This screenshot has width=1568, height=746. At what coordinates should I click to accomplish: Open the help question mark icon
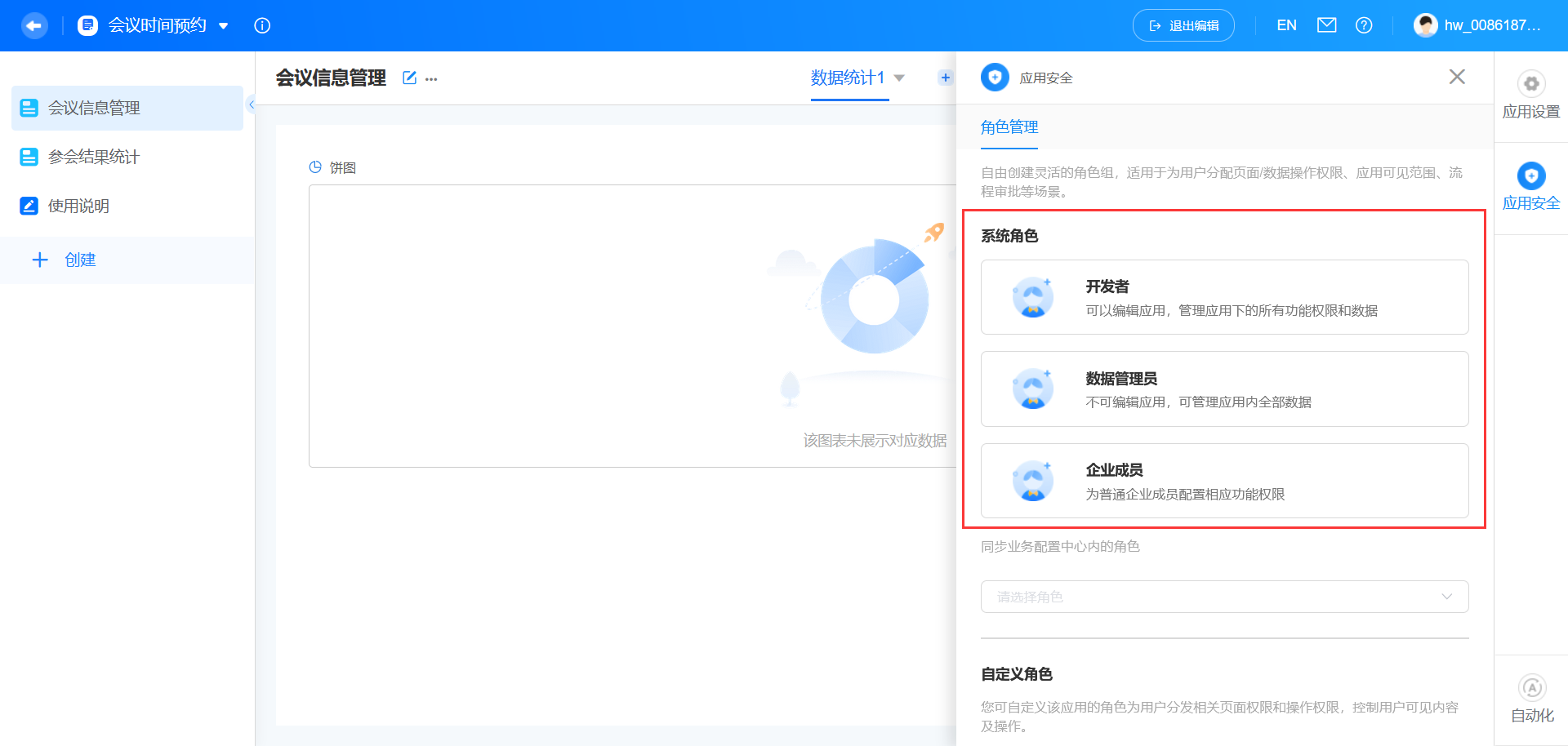pyautogui.click(x=1363, y=25)
